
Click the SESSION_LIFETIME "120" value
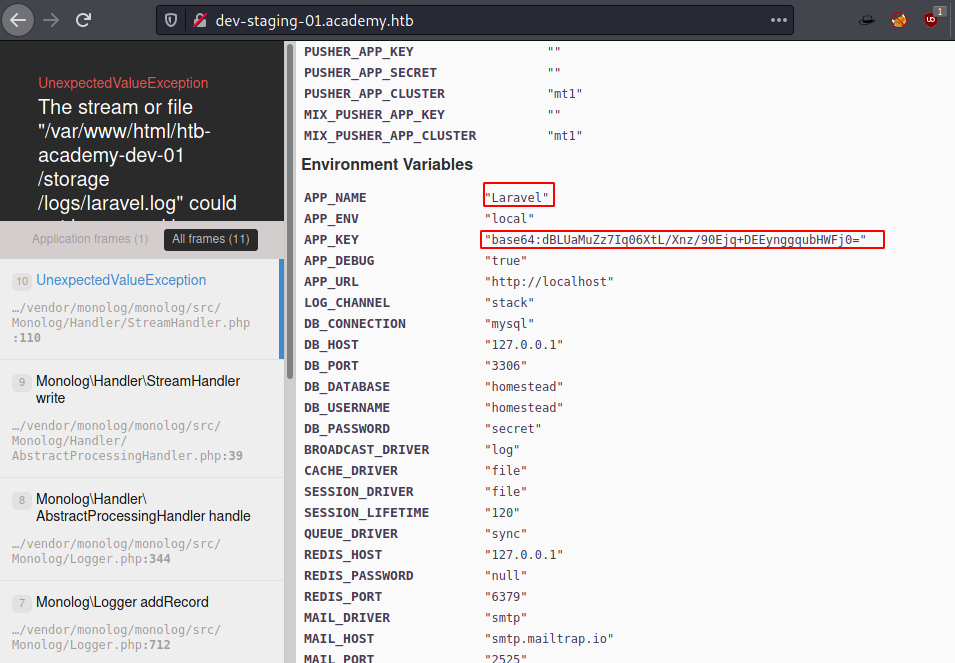pos(502,513)
